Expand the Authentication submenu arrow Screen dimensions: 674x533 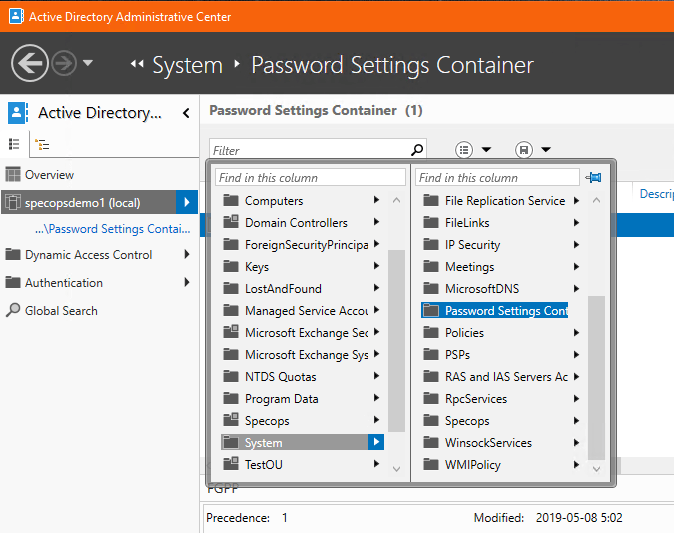(187, 282)
